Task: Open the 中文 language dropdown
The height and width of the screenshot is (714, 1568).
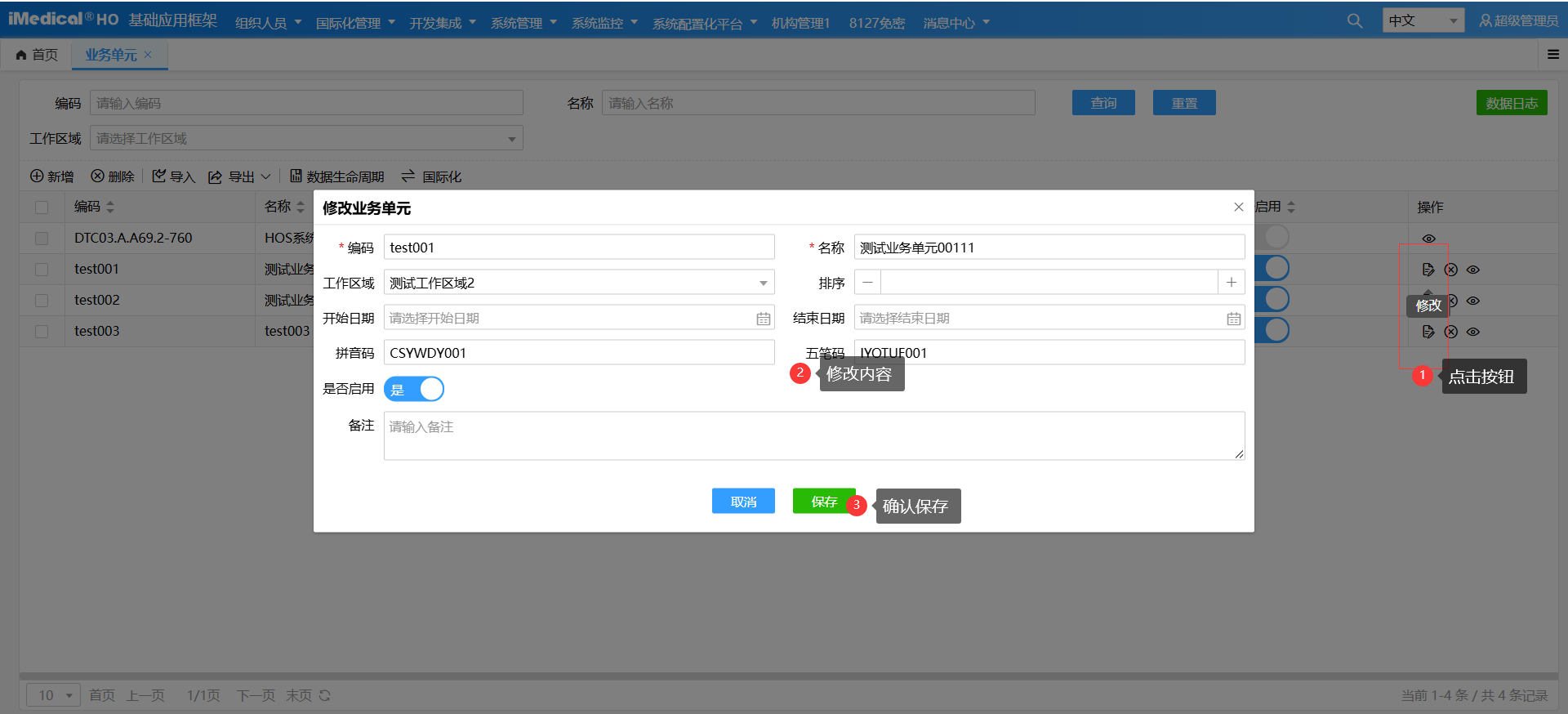Action: click(x=1423, y=21)
